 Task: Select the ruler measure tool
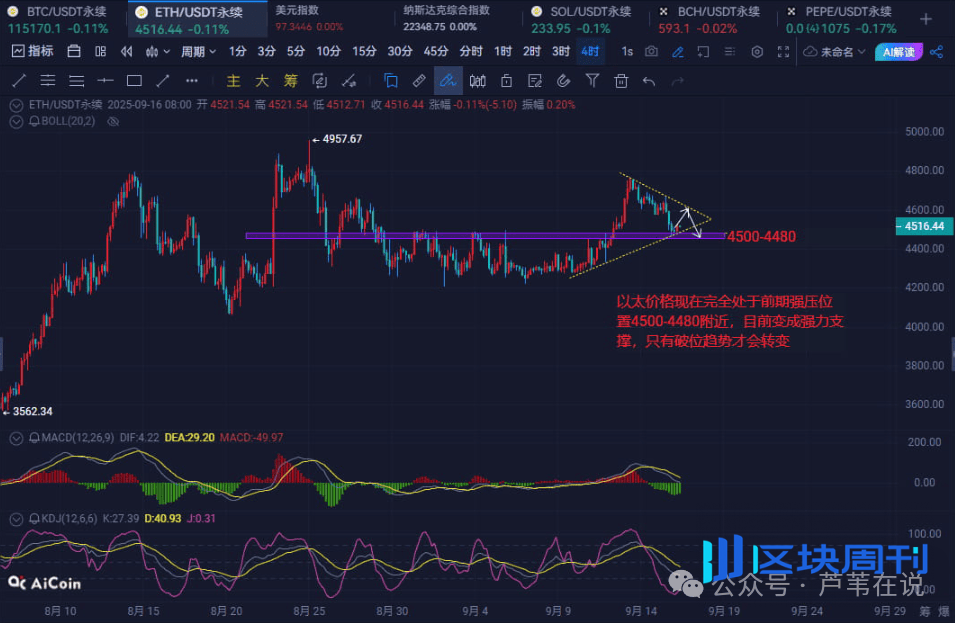419,81
